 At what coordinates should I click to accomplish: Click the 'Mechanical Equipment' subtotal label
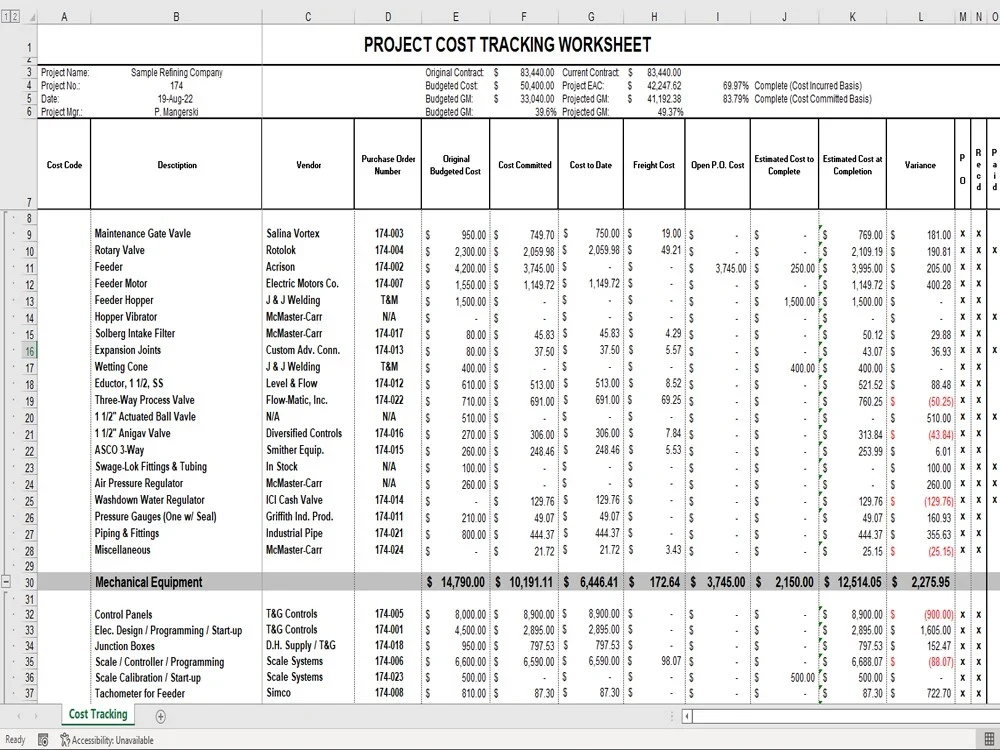[176, 582]
